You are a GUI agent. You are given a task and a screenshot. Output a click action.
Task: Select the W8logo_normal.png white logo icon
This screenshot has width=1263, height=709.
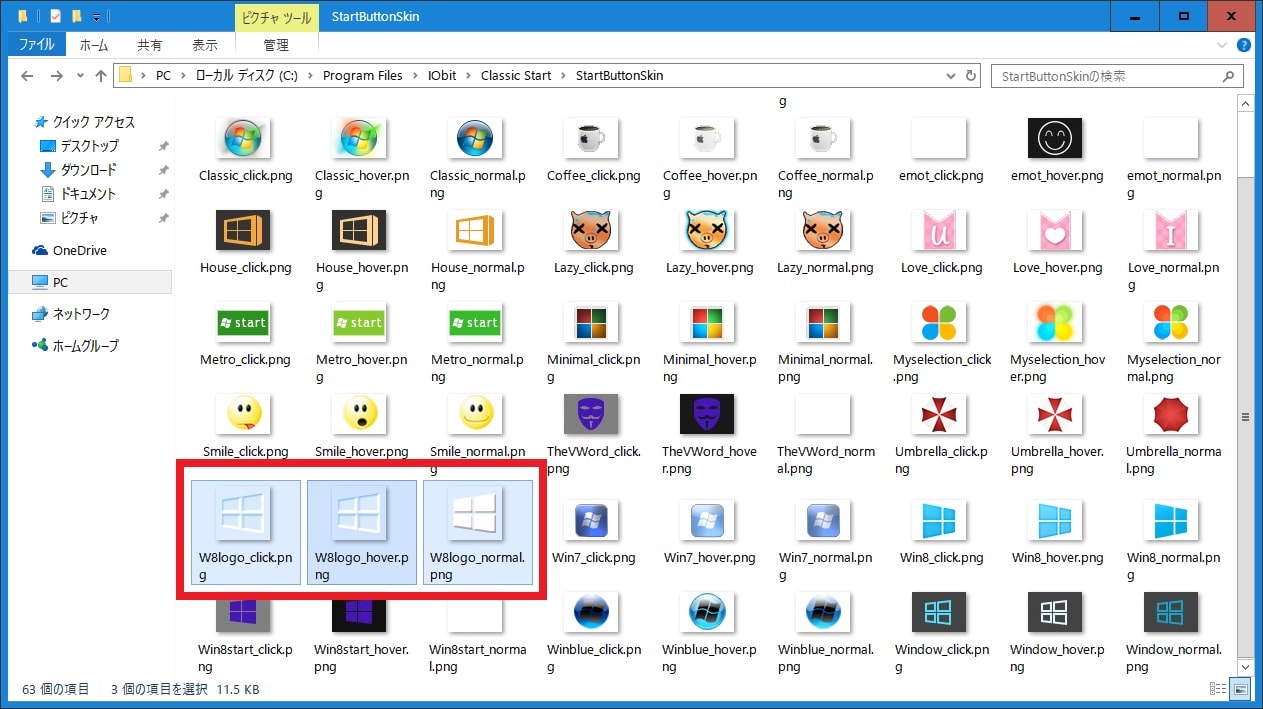point(476,514)
